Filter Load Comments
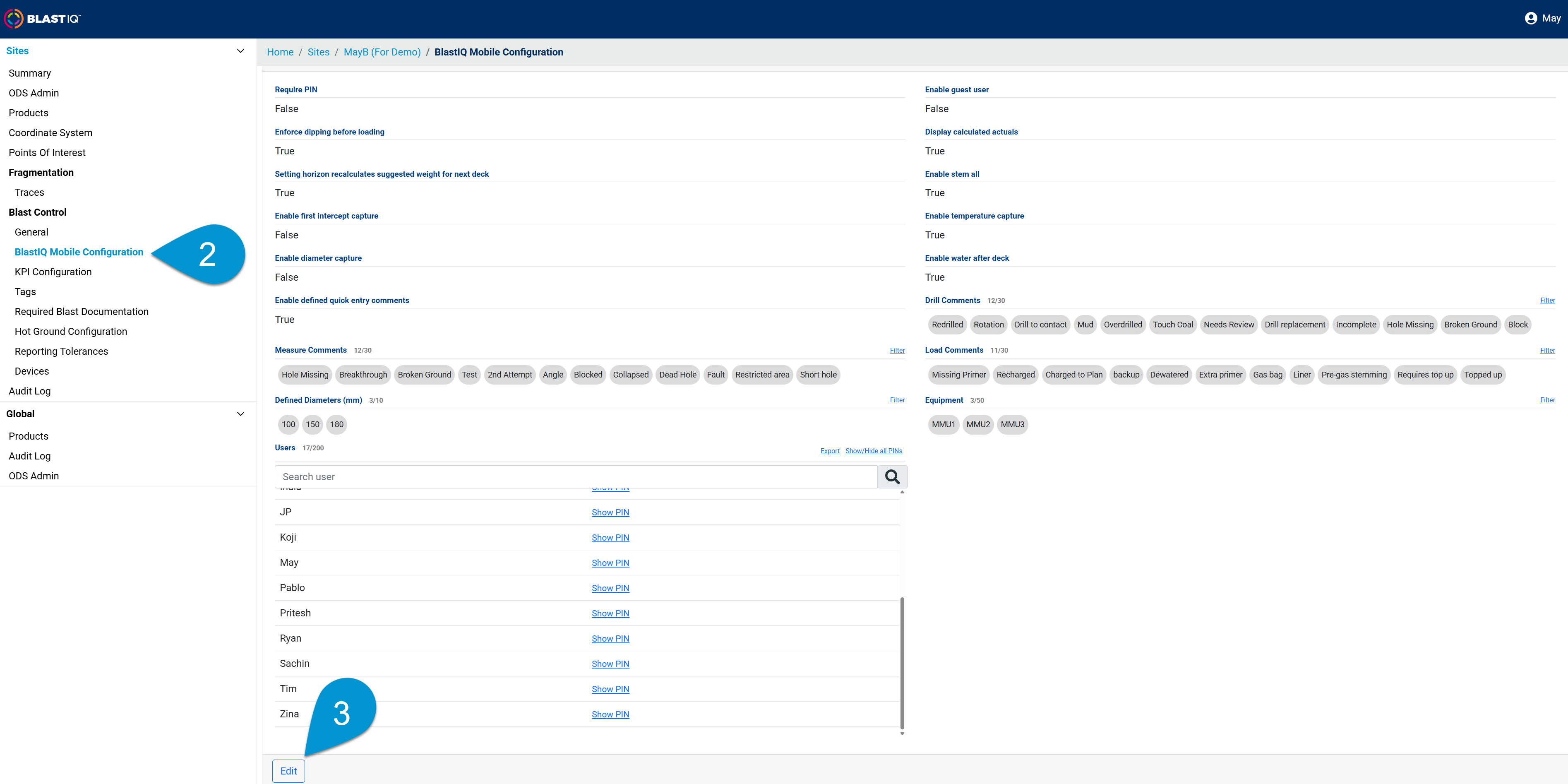The height and width of the screenshot is (784, 1568). 1547,351
